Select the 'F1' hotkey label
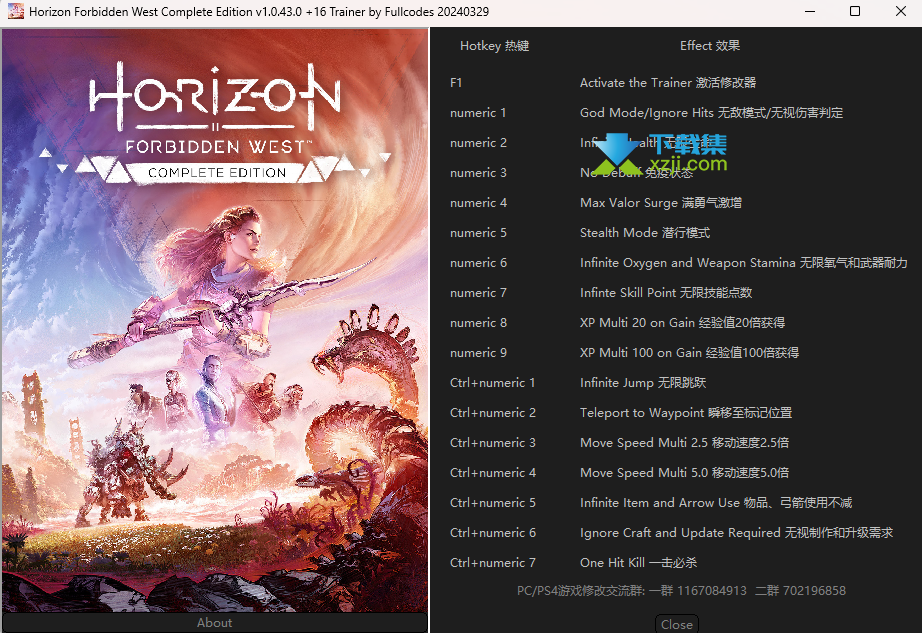922x633 pixels. 456,83
